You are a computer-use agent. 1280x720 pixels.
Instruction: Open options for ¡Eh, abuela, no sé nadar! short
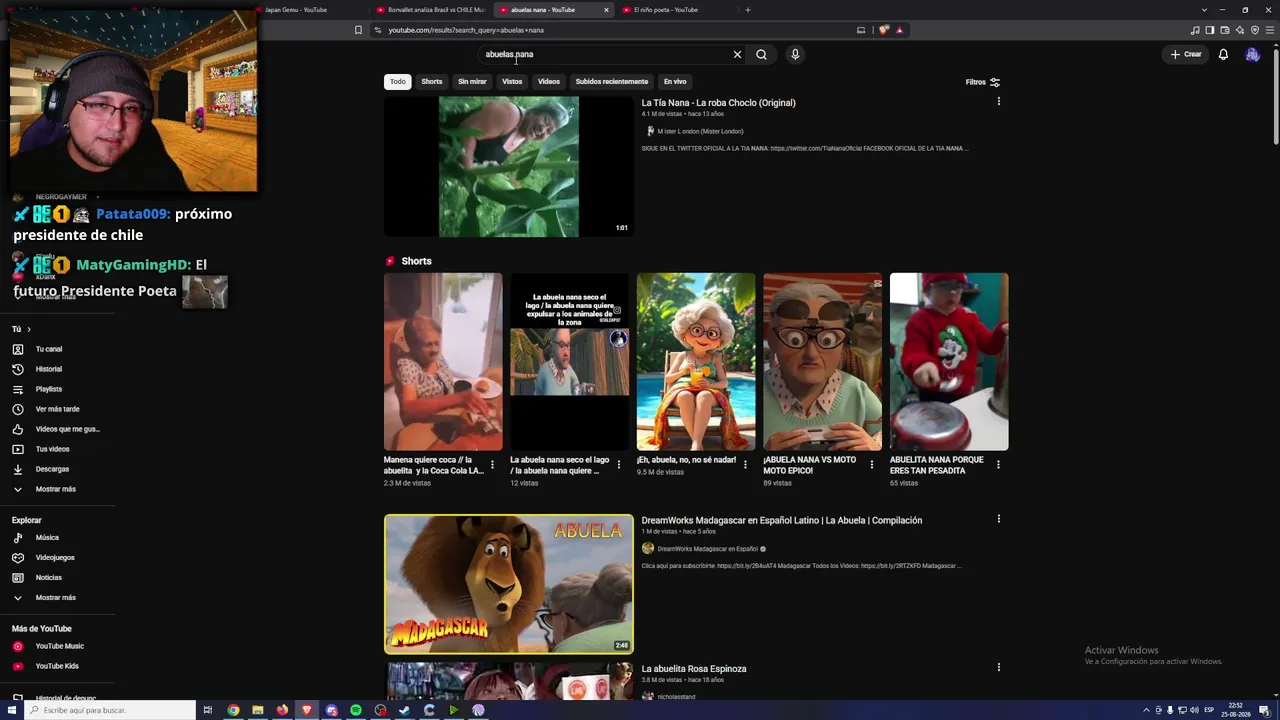745,465
